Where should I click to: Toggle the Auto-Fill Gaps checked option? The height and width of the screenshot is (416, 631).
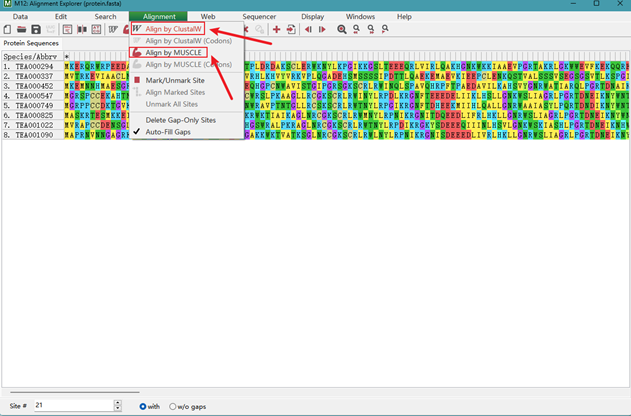tap(168, 132)
